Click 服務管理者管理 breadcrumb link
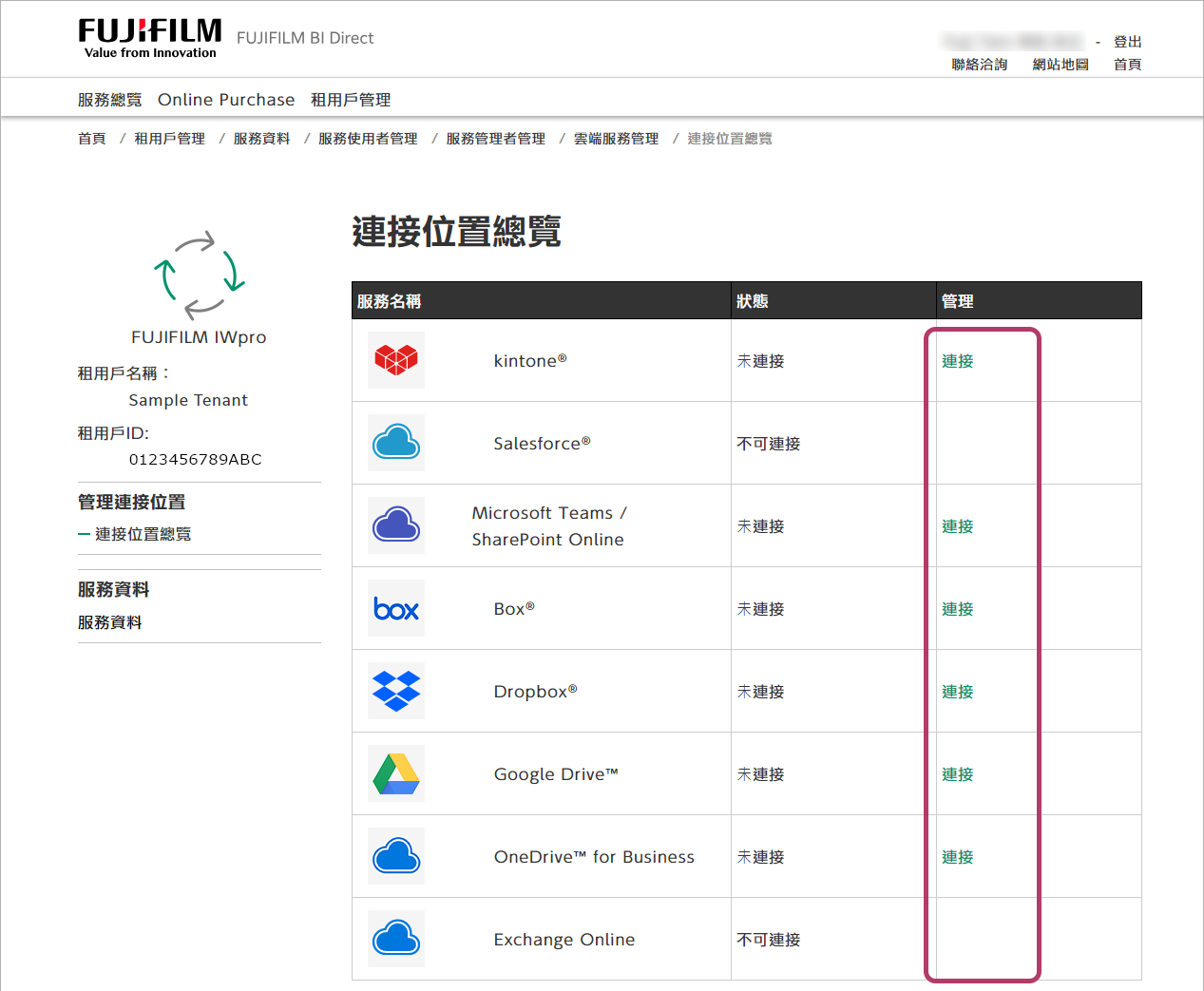Image resolution: width=1204 pixels, height=991 pixels. pos(495,139)
